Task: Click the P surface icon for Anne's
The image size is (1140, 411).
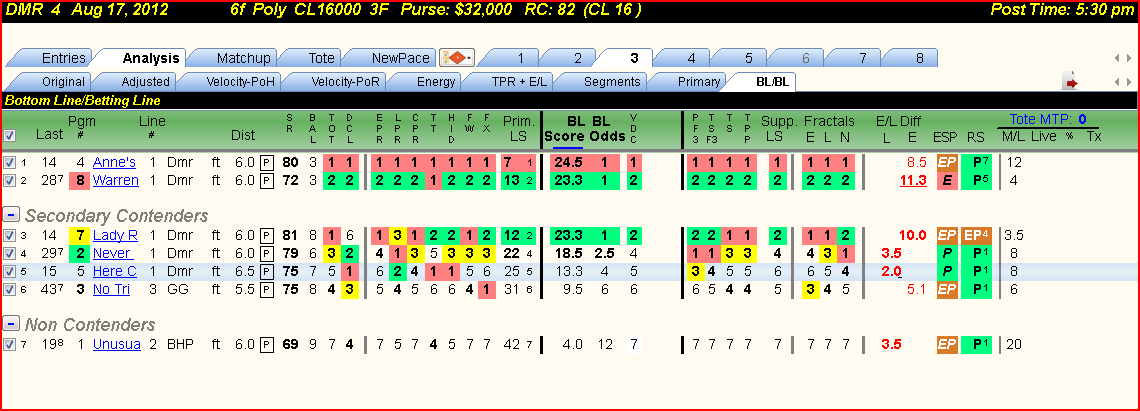Action: [x=267, y=163]
